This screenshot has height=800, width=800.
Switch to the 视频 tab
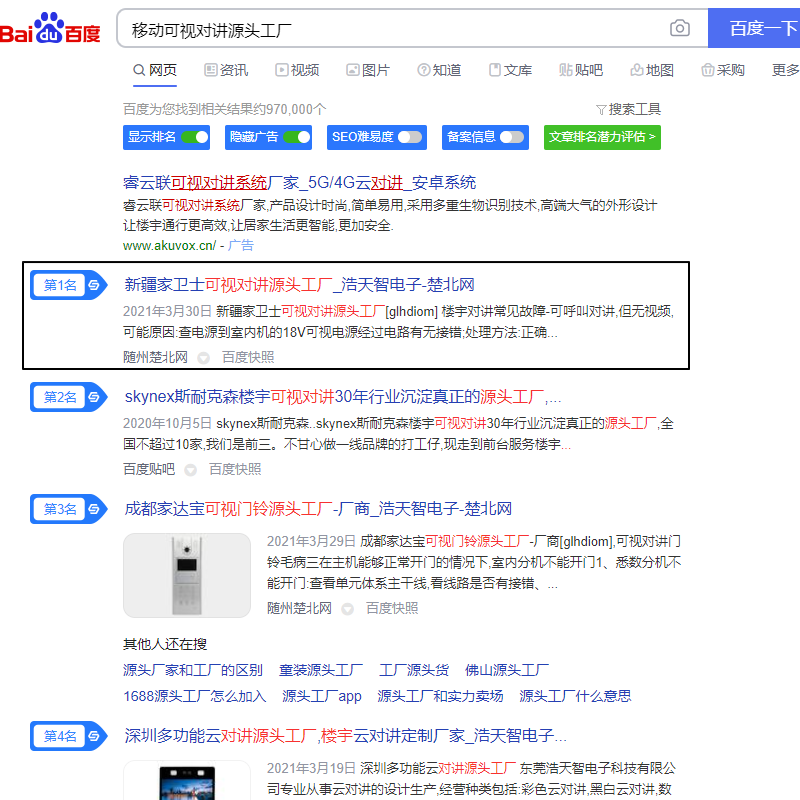[x=297, y=70]
